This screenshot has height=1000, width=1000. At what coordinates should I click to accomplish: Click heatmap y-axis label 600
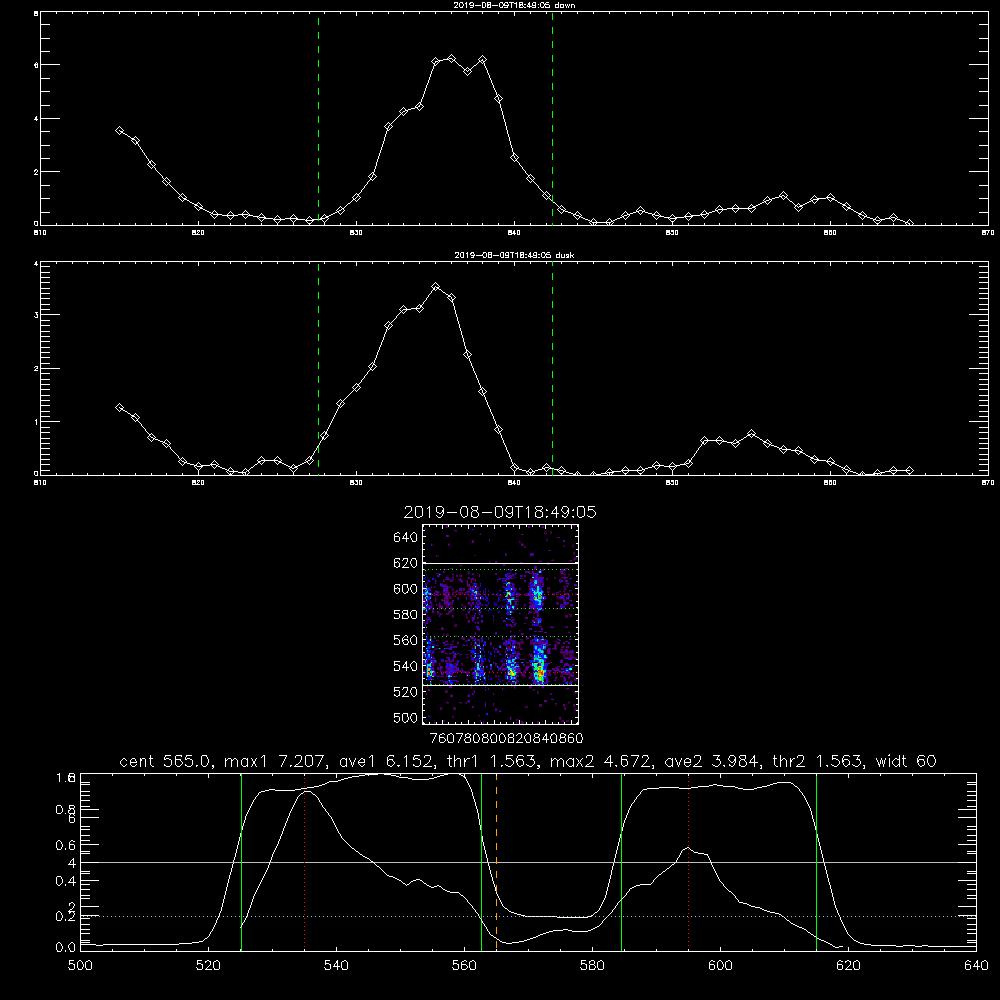(x=406, y=589)
